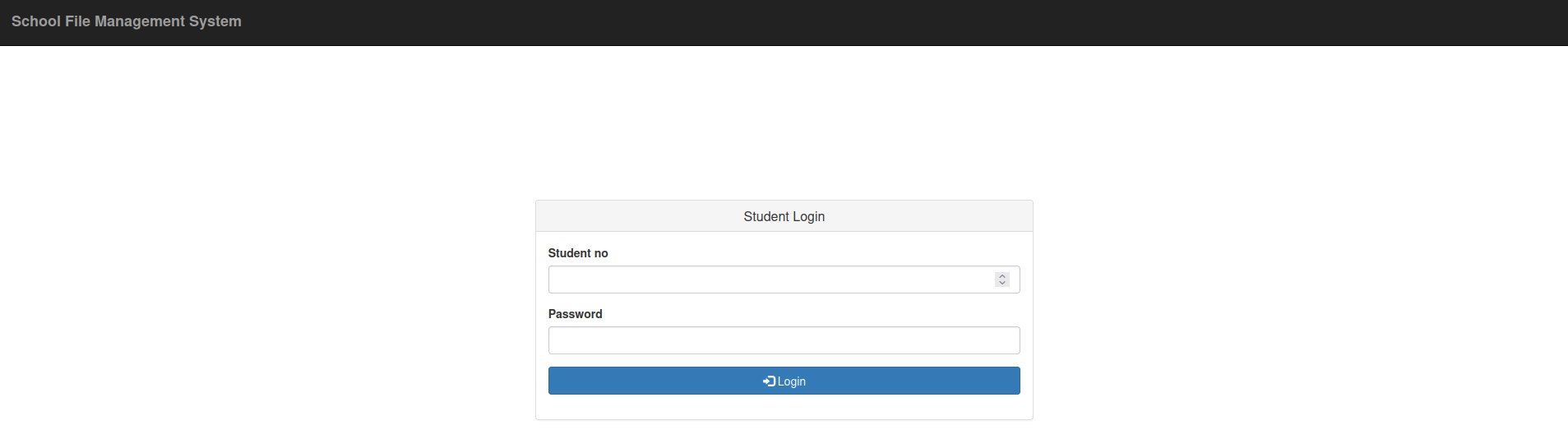Click the Student Login panel heading

tap(784, 216)
